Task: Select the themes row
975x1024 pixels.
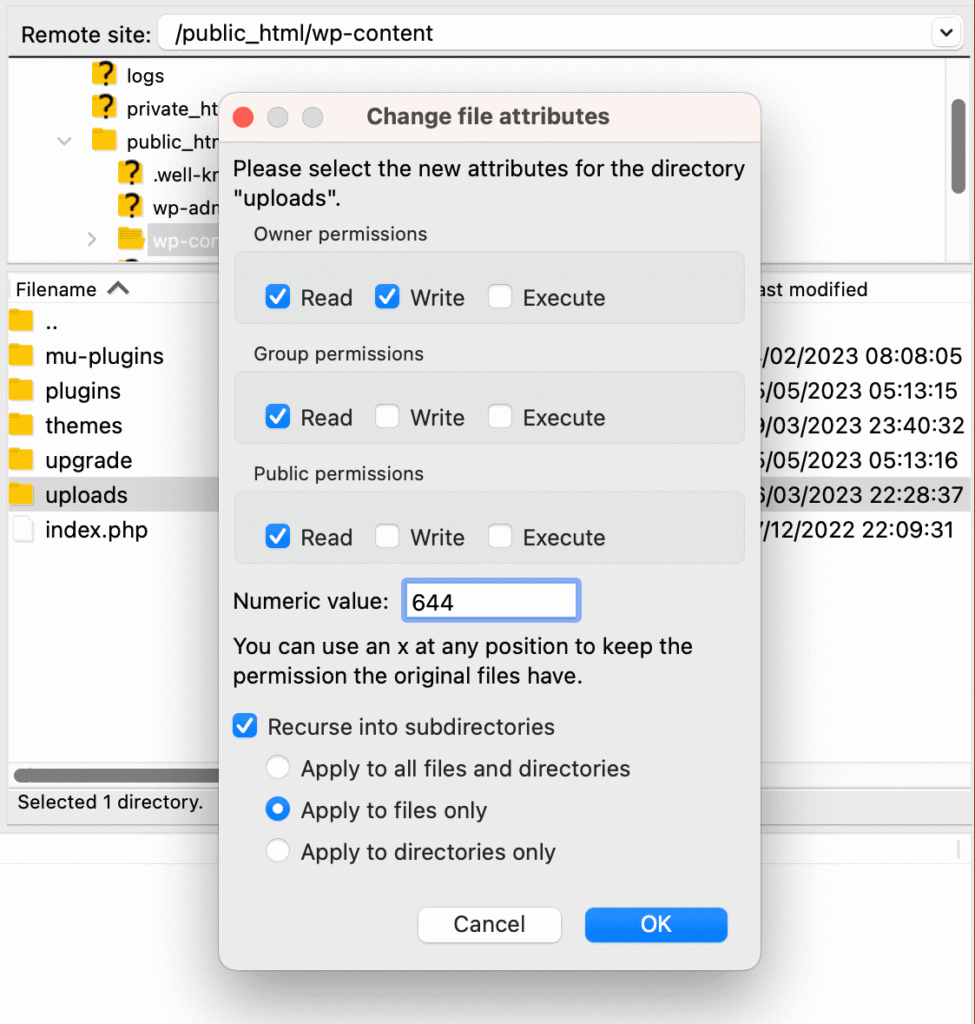Action: tap(84, 425)
